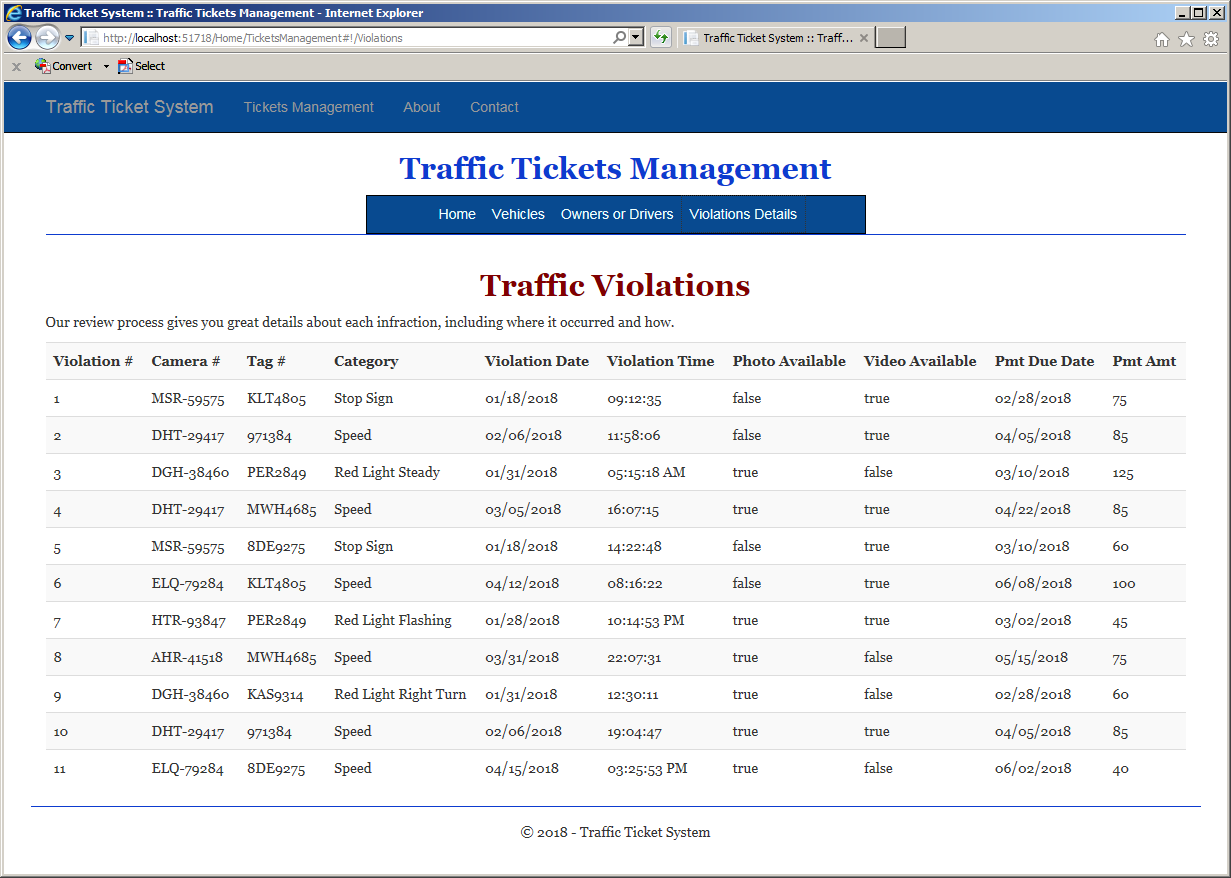Open the Tools gear icon
Screen dimensions: 1231x878
[x=1211, y=39]
